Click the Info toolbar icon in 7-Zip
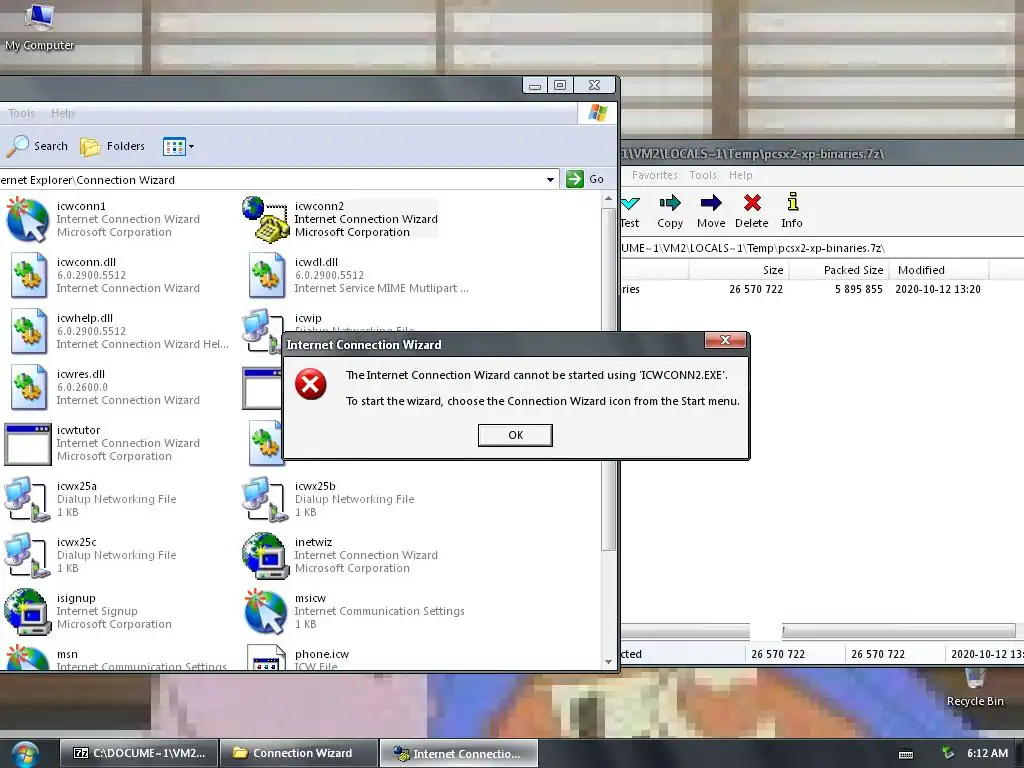Screen dimensions: 1024x768 point(792,211)
